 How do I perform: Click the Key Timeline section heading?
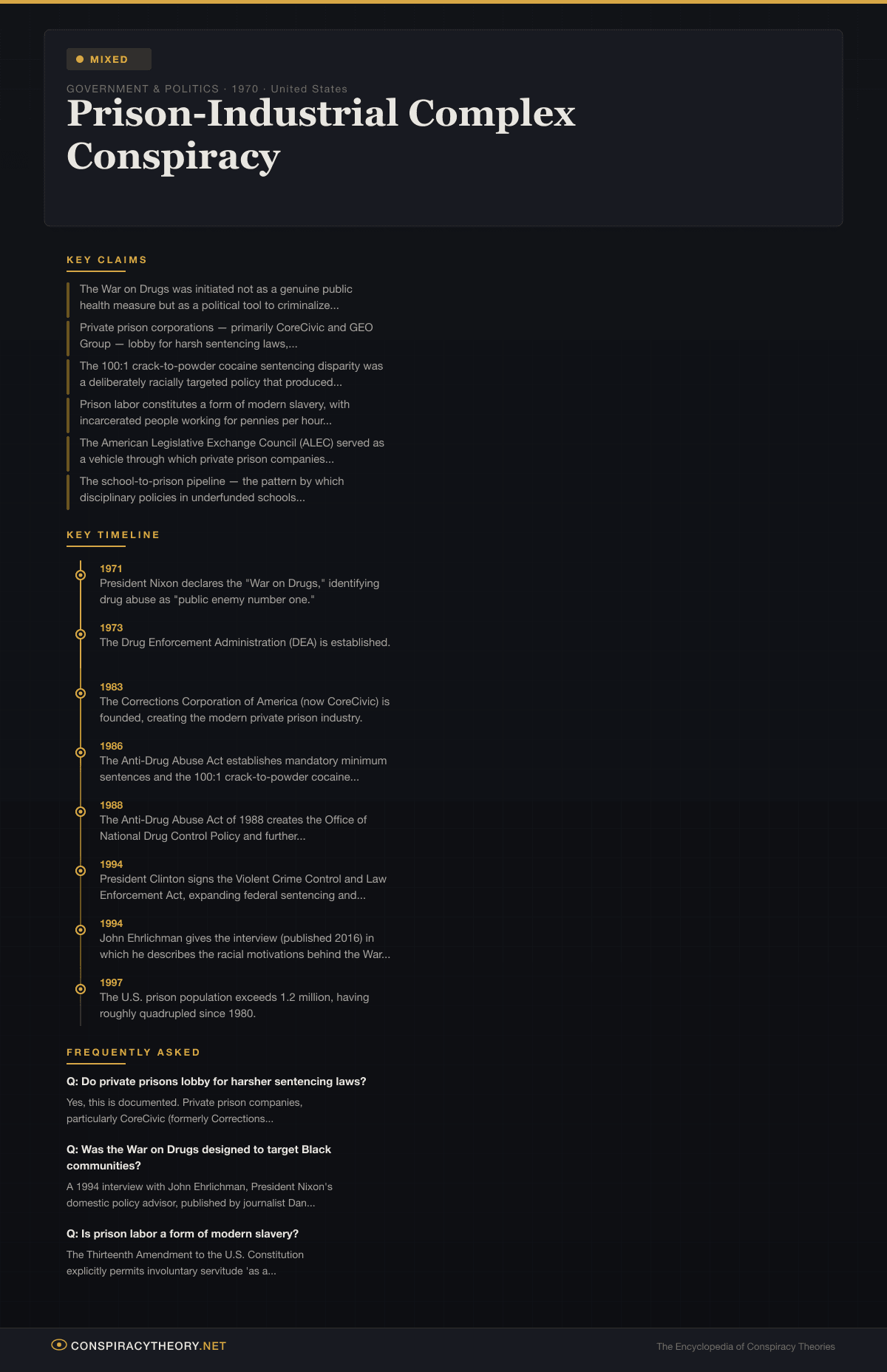[x=113, y=534]
